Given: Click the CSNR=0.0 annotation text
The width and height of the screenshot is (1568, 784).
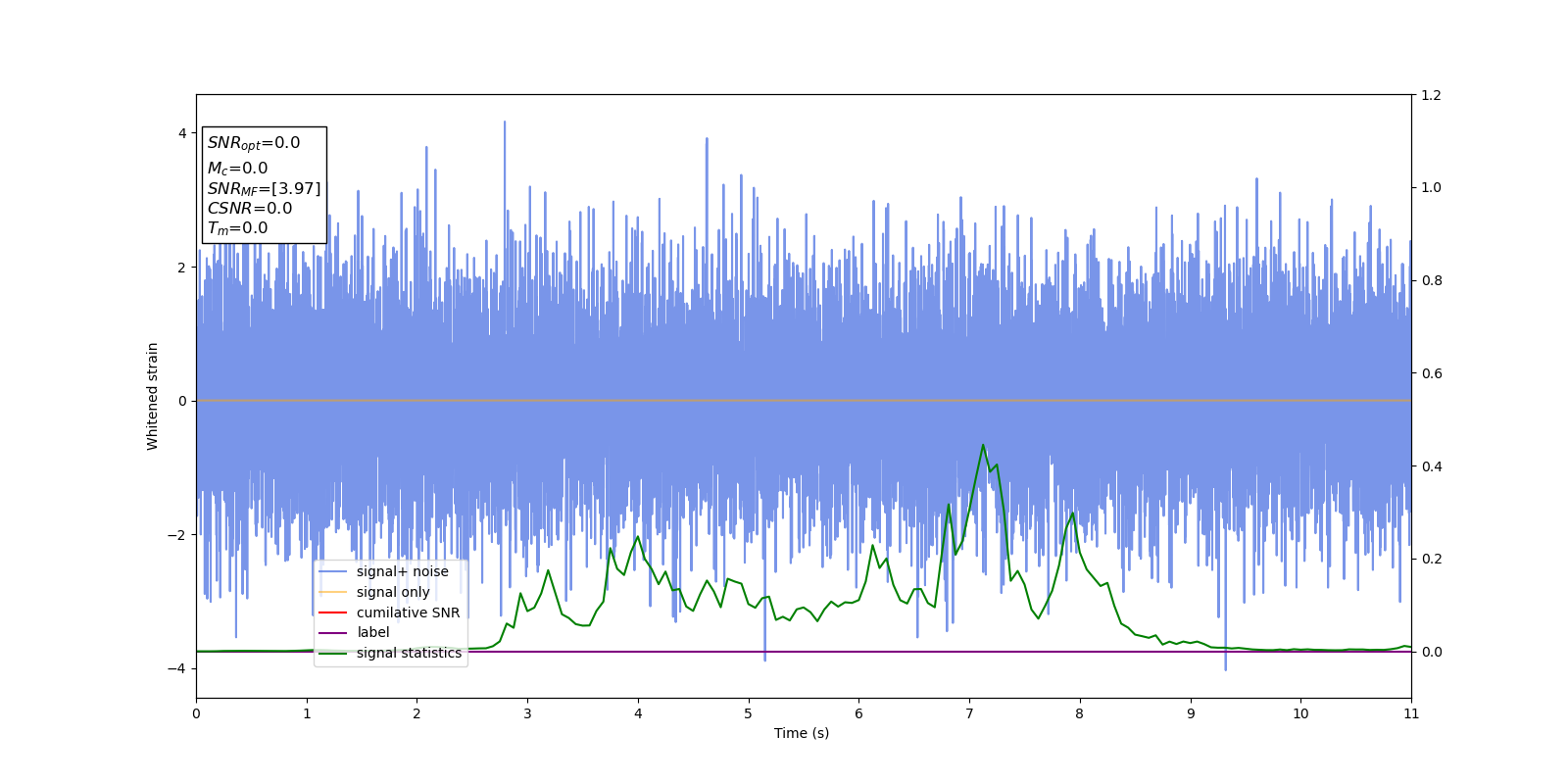Looking at the screenshot, I should [250, 209].
